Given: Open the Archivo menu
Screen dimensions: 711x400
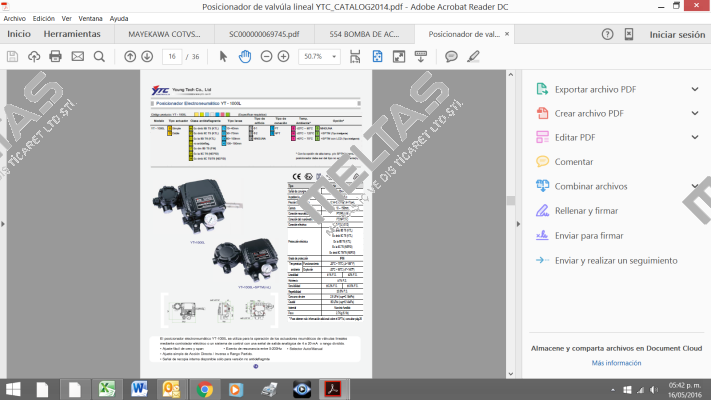Looking at the screenshot, I should (15, 19).
